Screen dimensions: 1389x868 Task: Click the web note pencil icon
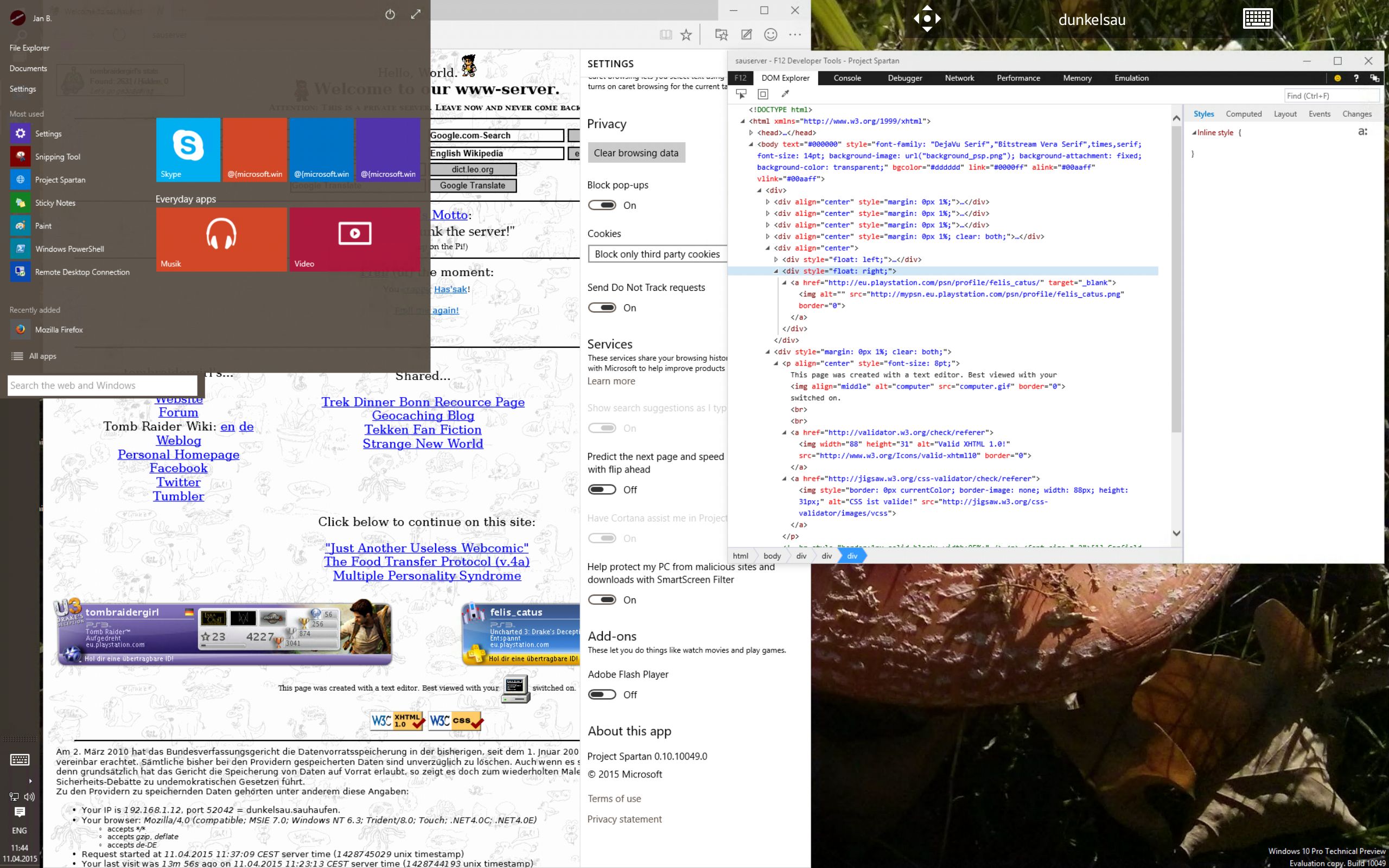746,35
